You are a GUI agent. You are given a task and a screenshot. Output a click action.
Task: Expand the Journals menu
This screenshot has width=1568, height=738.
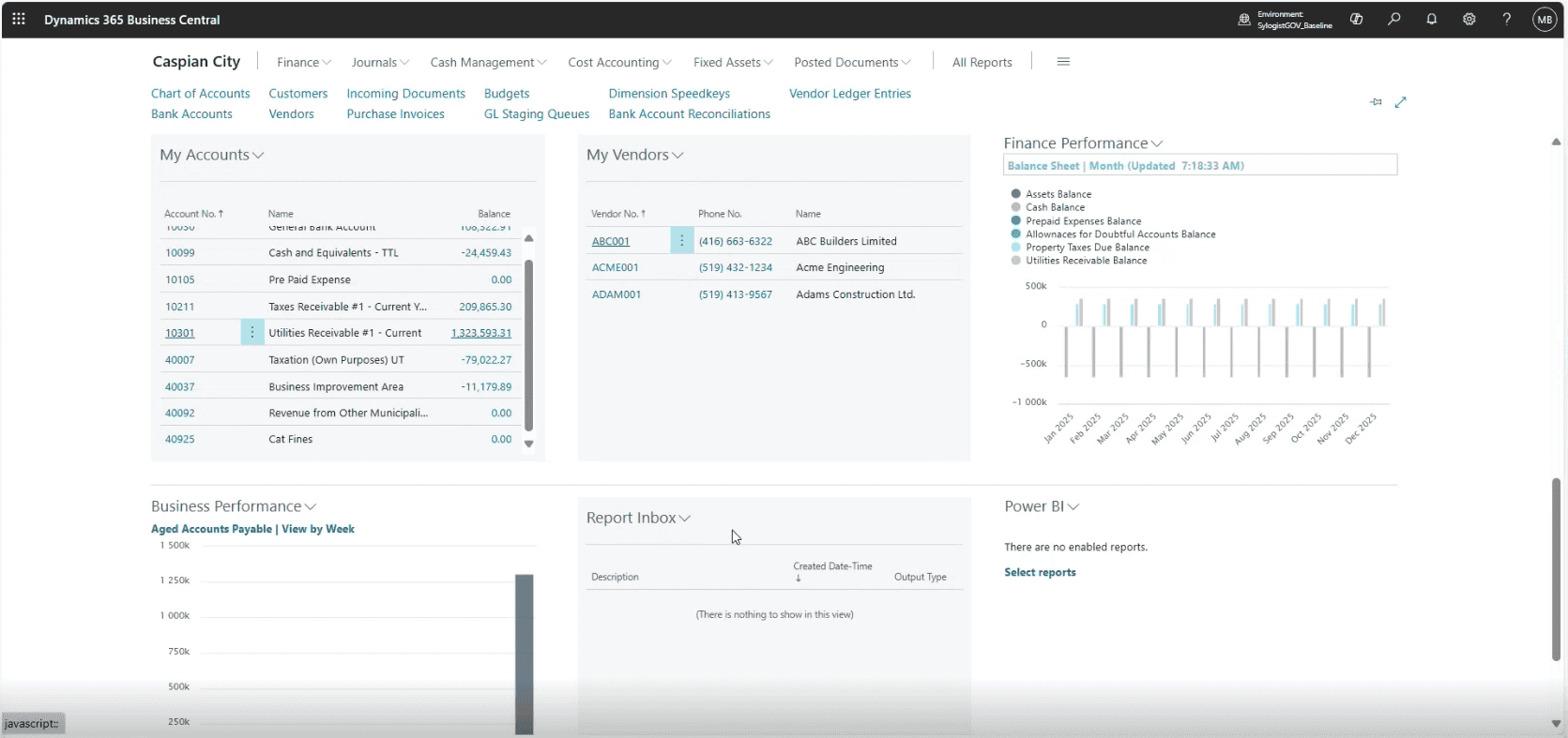click(380, 63)
